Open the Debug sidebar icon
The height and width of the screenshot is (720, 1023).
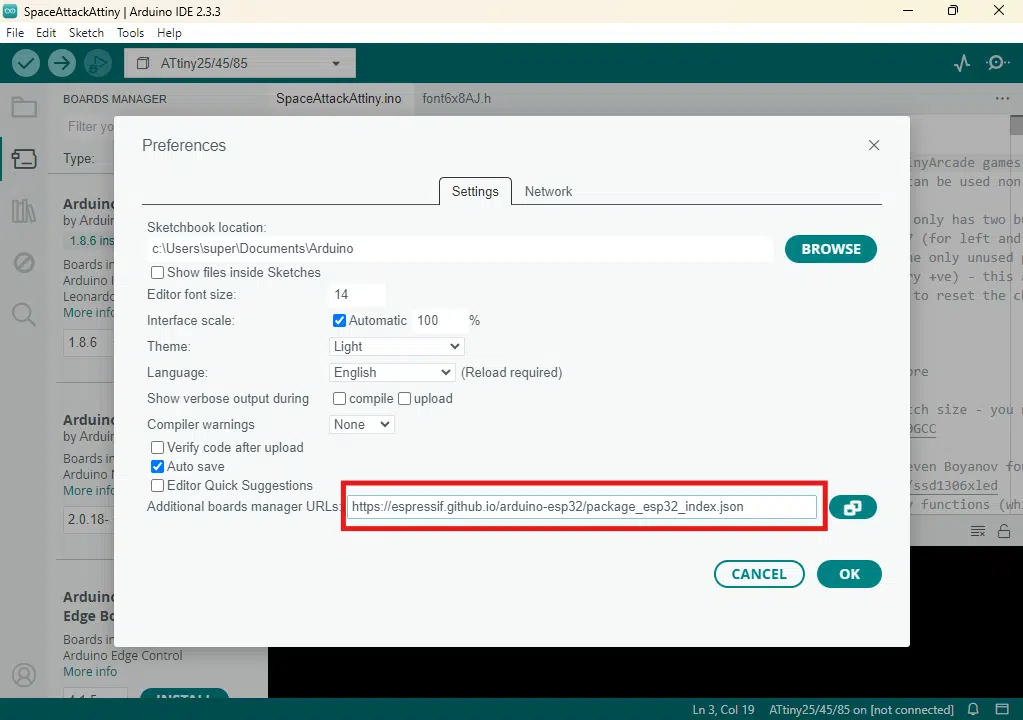click(x=24, y=263)
